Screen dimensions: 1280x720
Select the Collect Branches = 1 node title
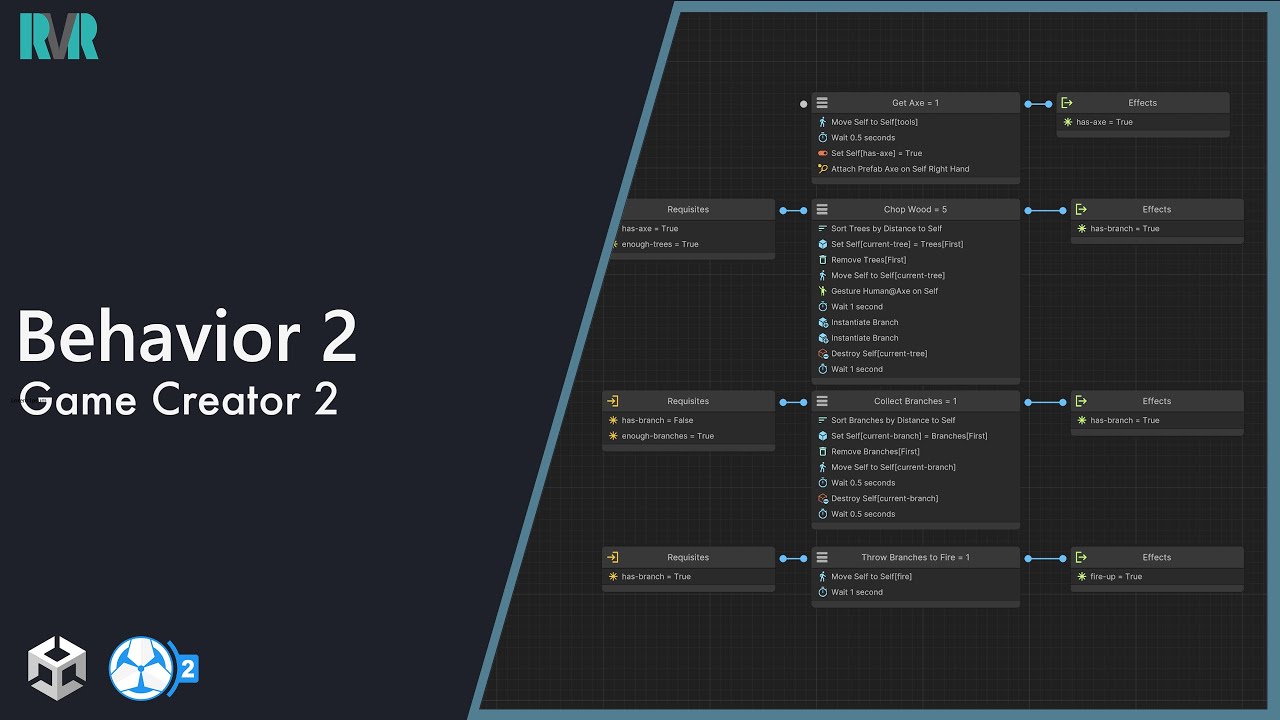pos(915,401)
